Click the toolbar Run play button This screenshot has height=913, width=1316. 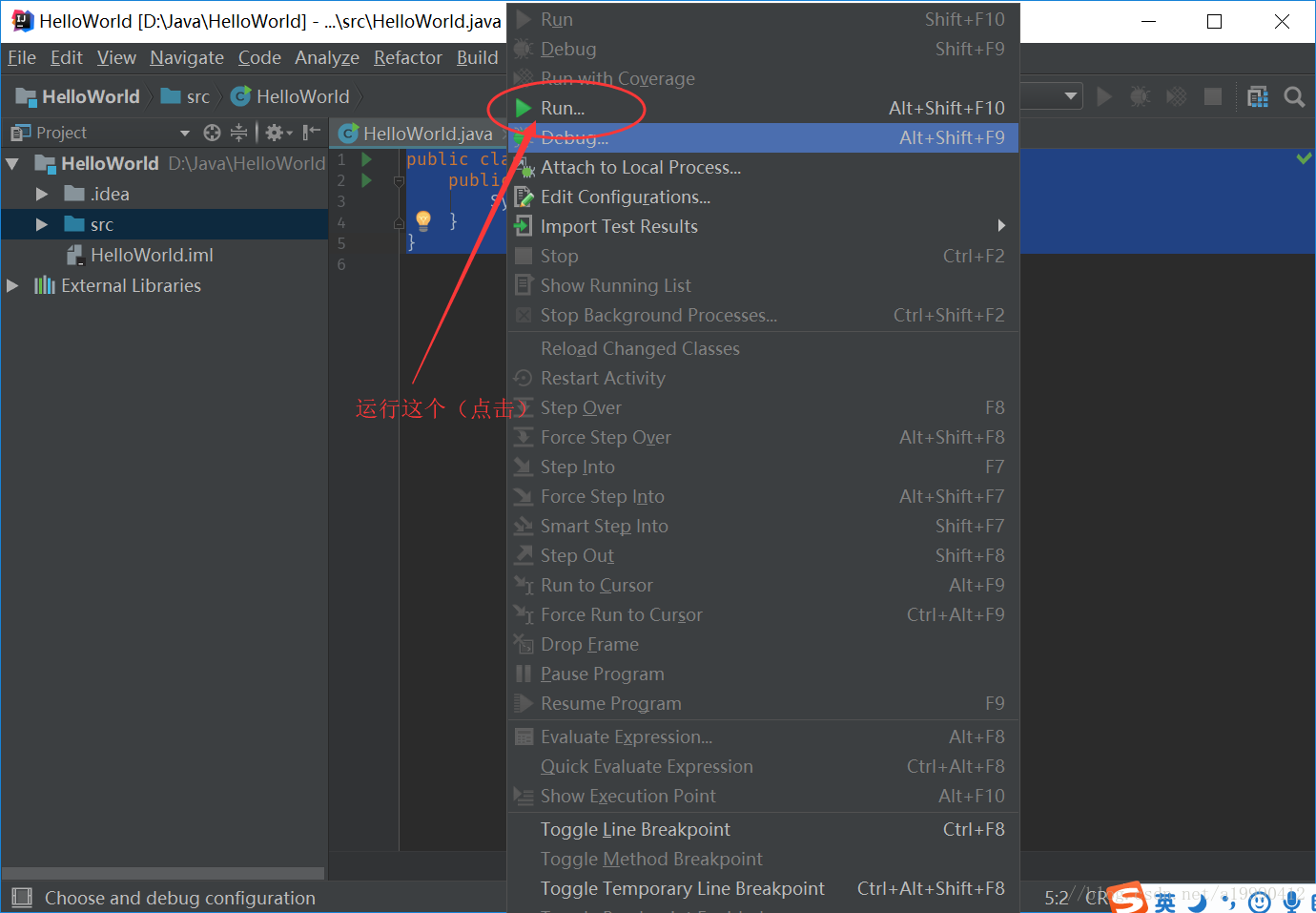point(1104,96)
